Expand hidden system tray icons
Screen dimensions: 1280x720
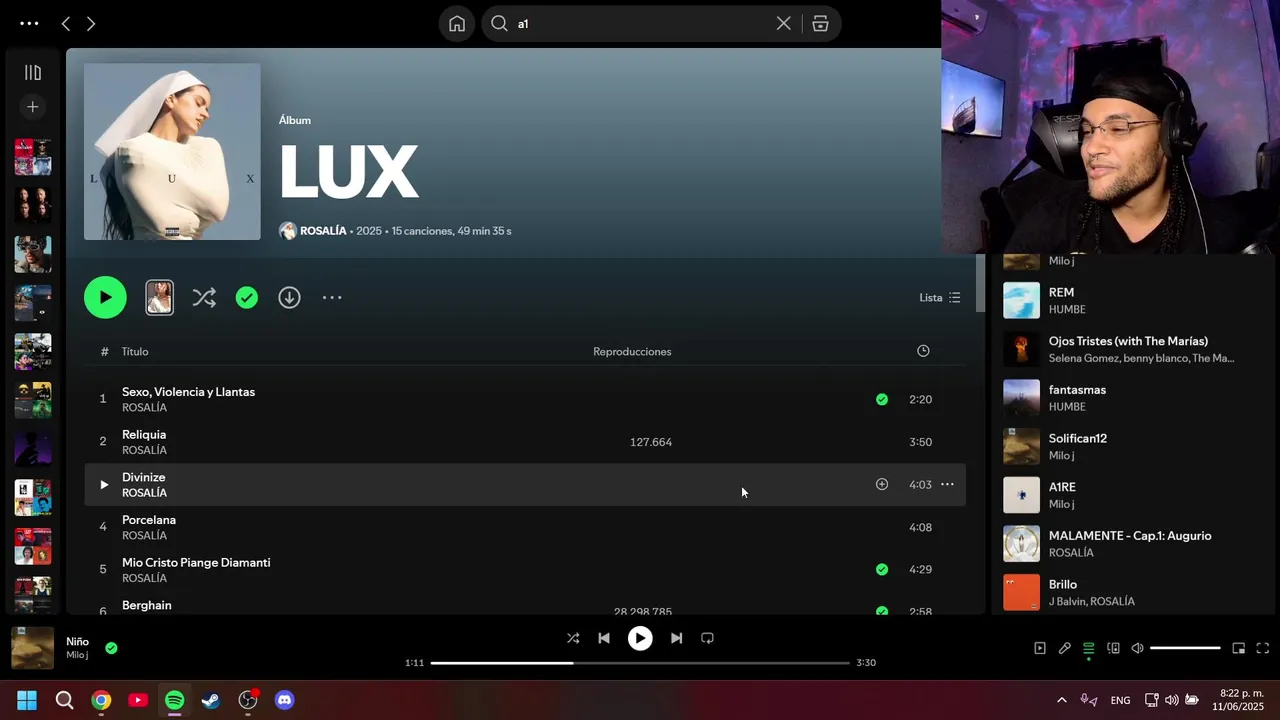coord(1062,700)
